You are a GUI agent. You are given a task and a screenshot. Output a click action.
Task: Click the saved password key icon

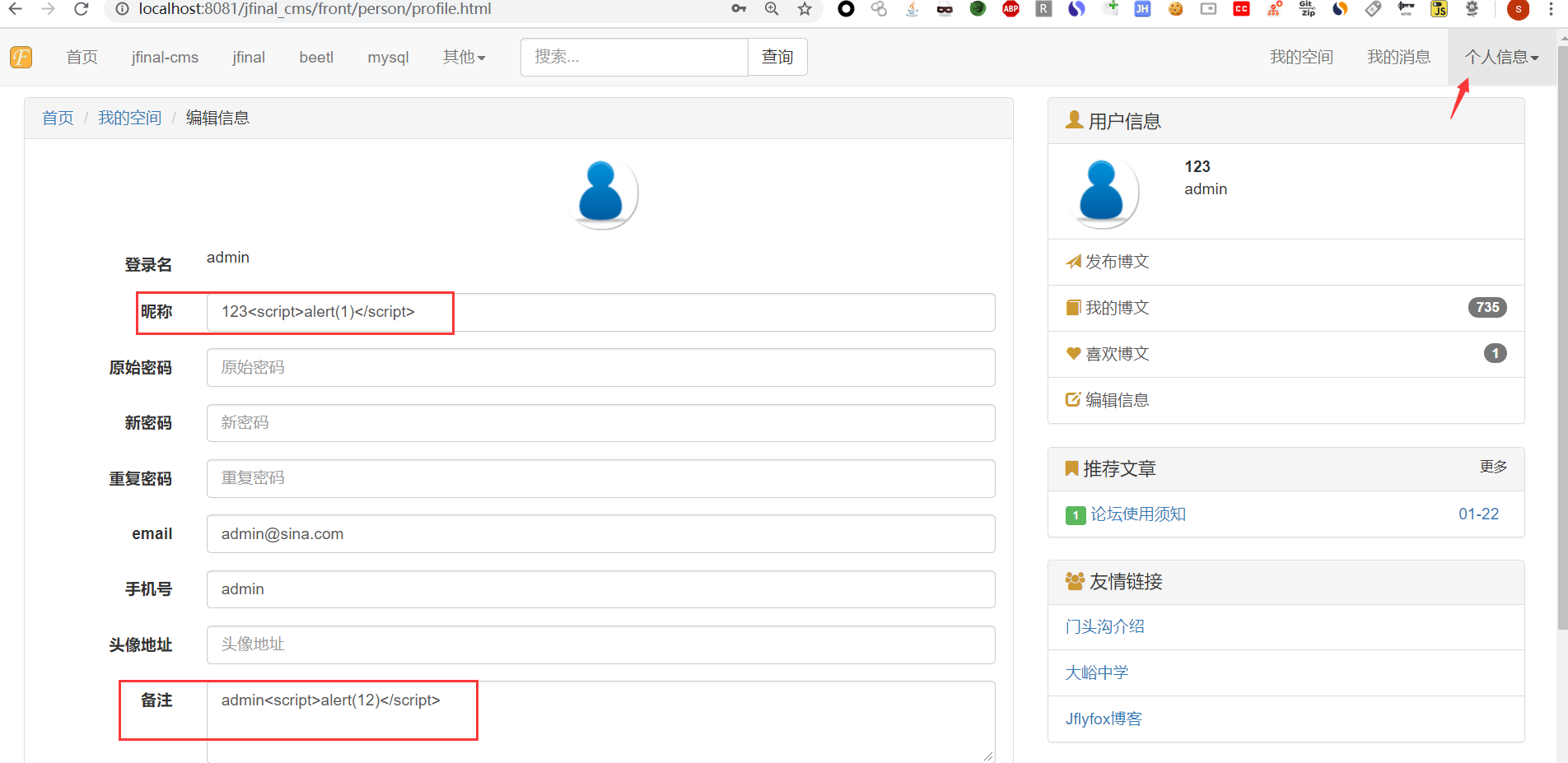pyautogui.click(x=739, y=9)
